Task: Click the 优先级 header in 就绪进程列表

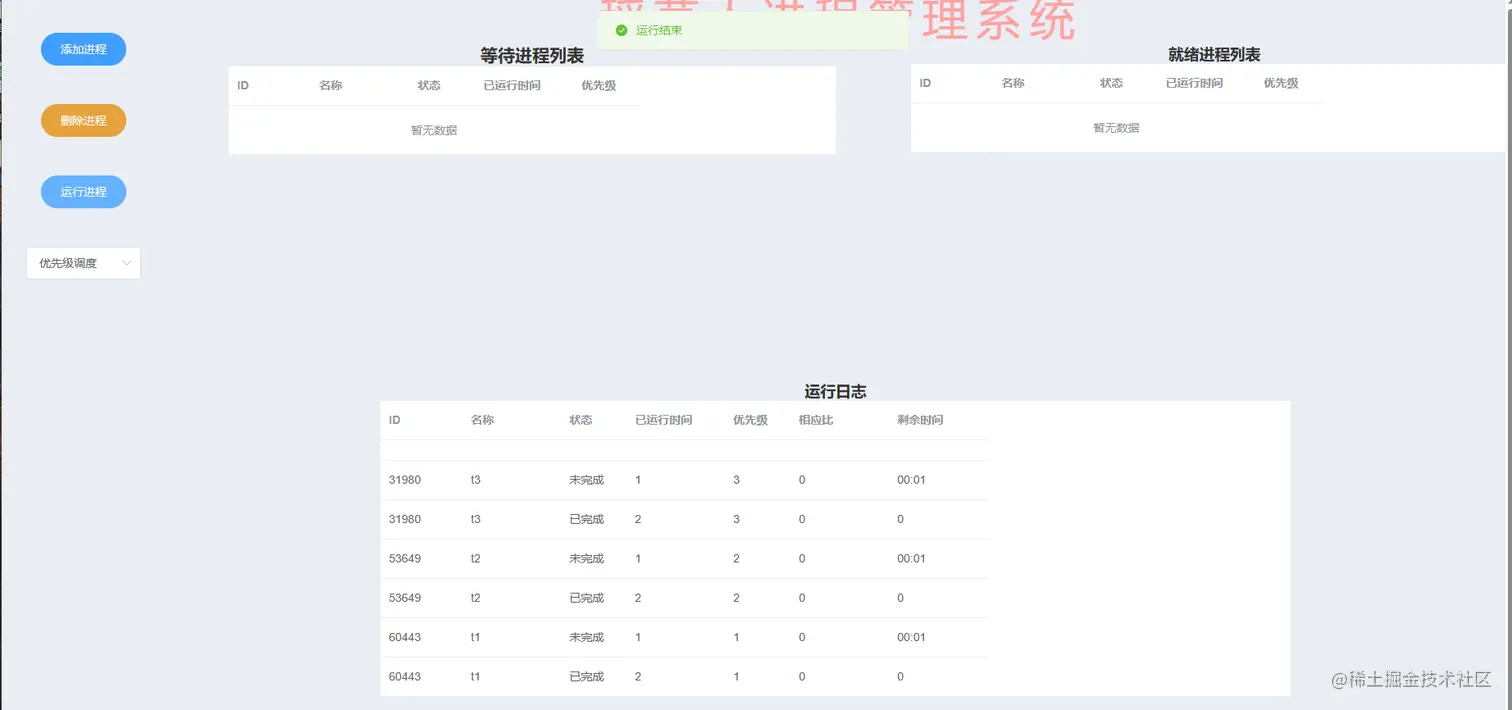Action: [1281, 83]
